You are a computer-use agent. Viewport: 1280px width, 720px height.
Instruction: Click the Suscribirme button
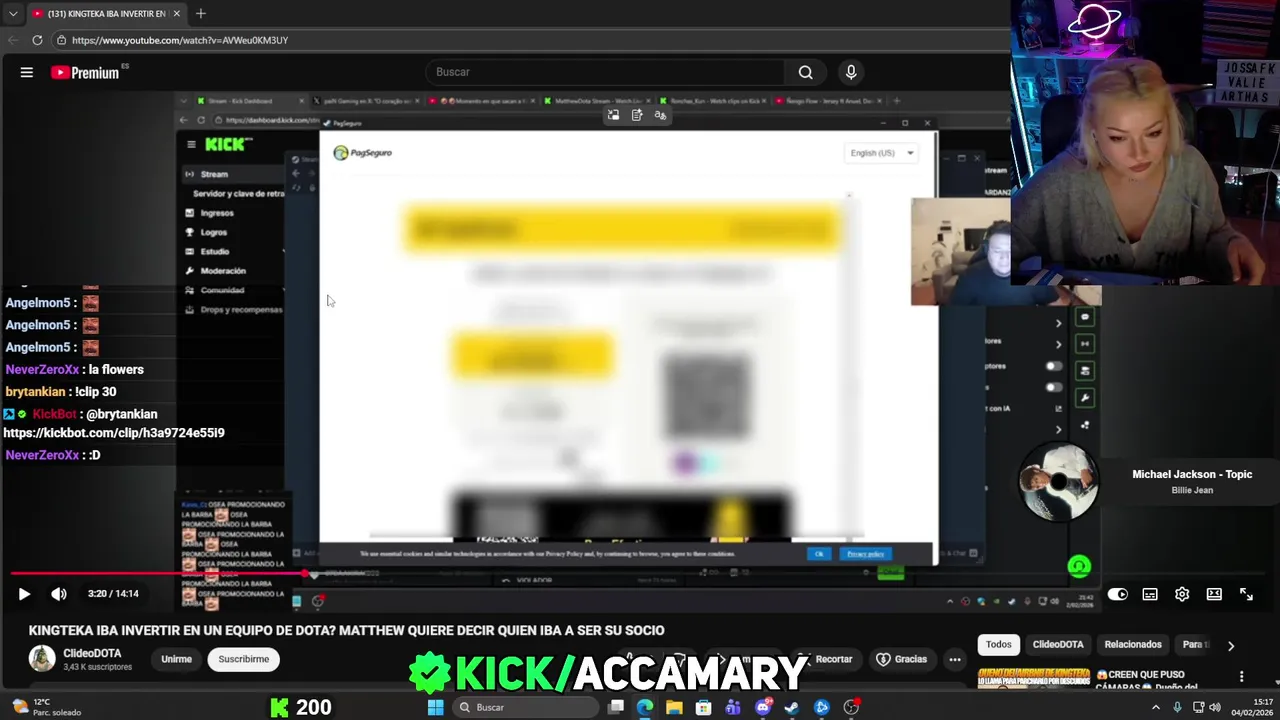point(244,659)
